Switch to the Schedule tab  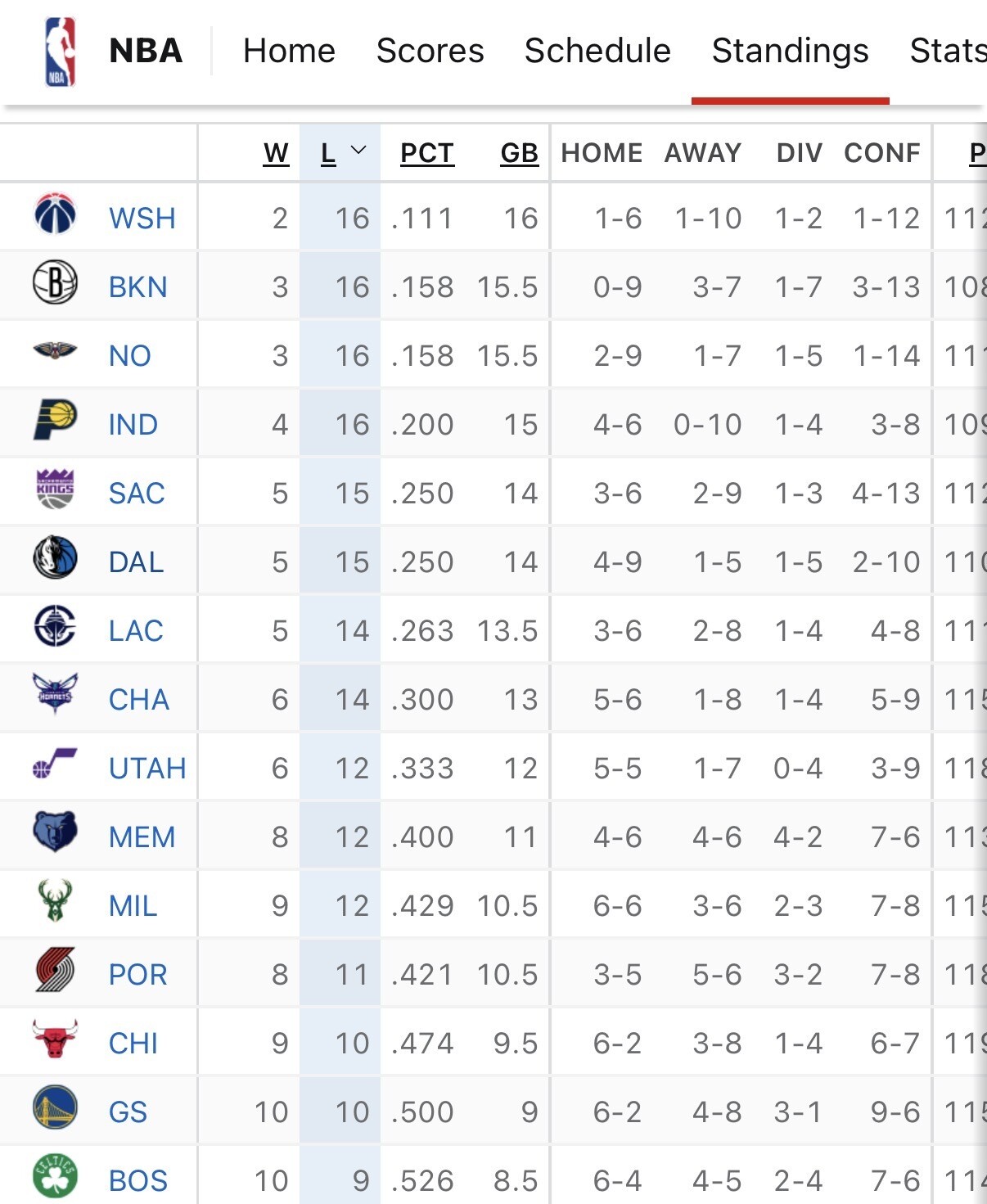tap(597, 51)
